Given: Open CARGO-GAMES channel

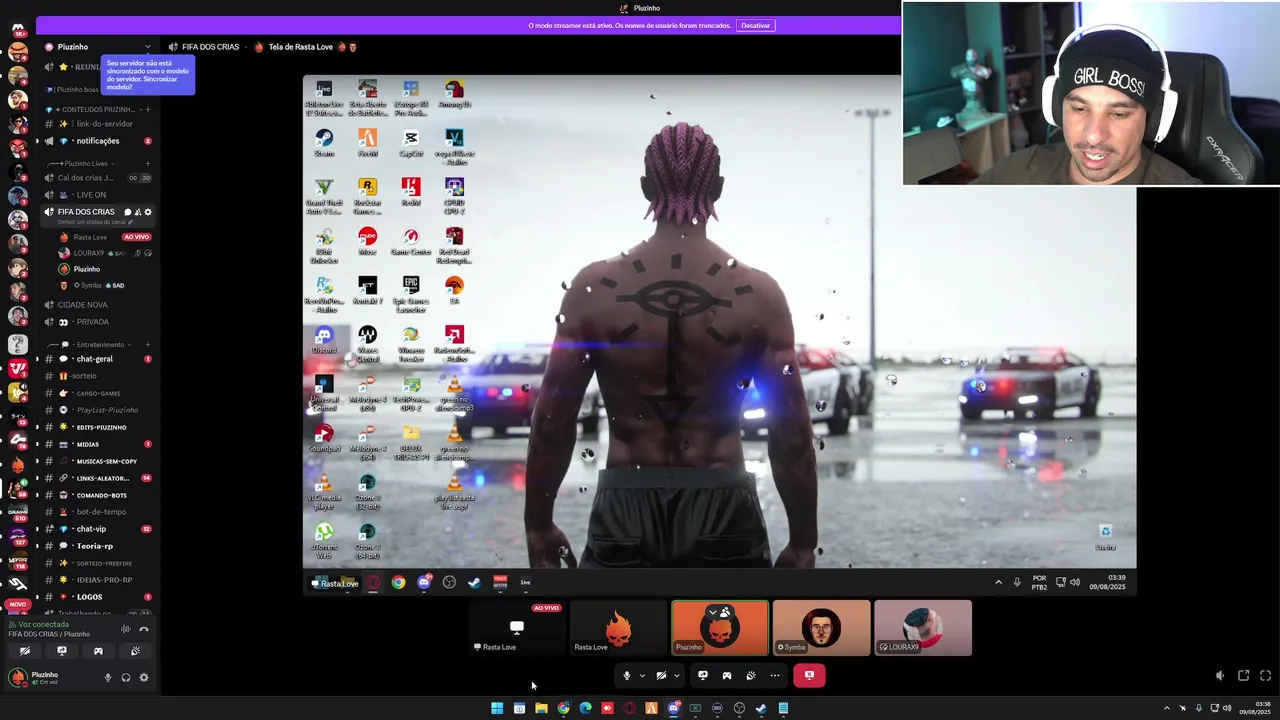Looking at the screenshot, I should click(96, 393).
